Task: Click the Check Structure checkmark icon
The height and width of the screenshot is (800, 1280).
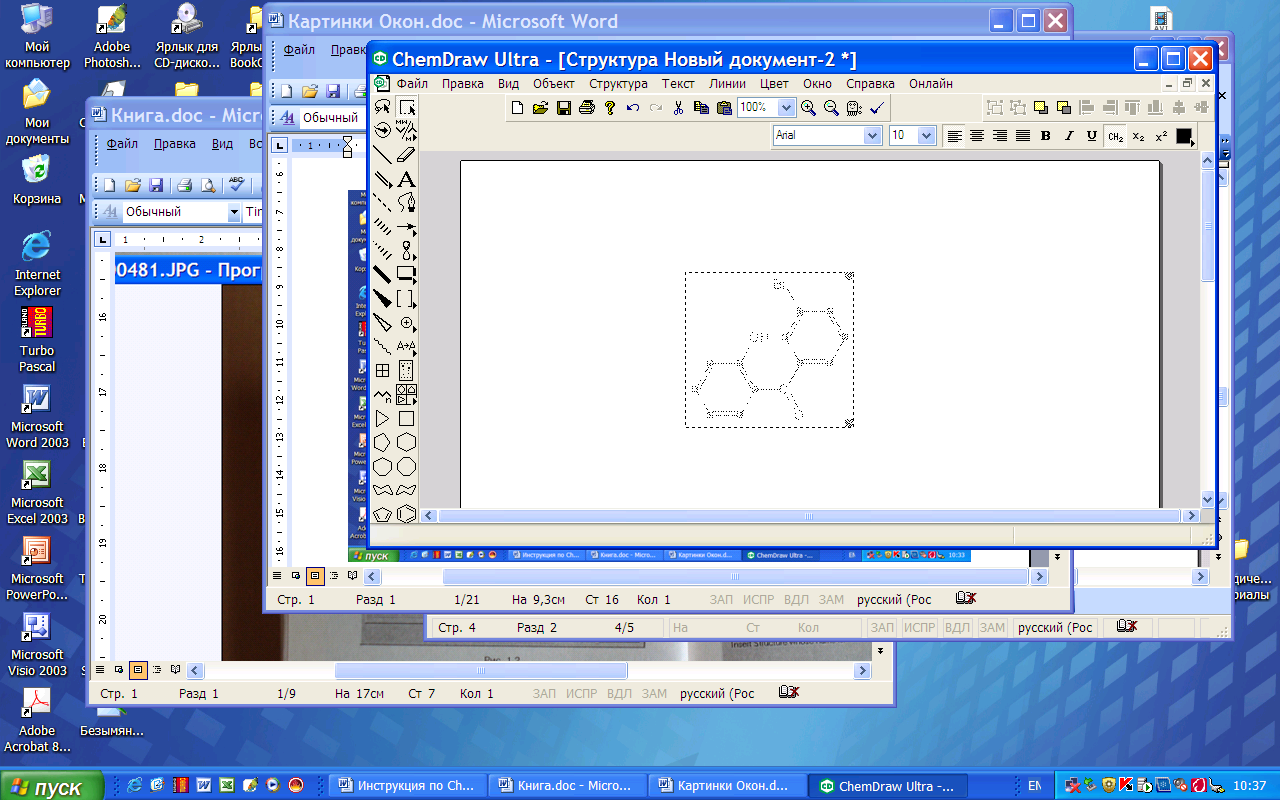Action: coord(876,108)
